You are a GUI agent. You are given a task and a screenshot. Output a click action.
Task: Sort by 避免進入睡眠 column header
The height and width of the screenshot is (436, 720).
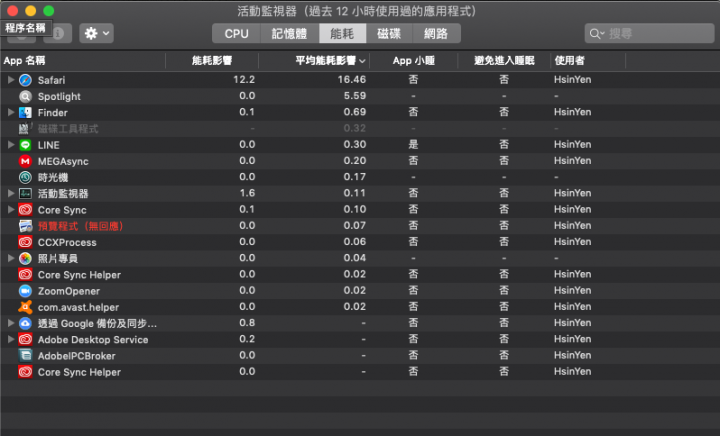504,61
